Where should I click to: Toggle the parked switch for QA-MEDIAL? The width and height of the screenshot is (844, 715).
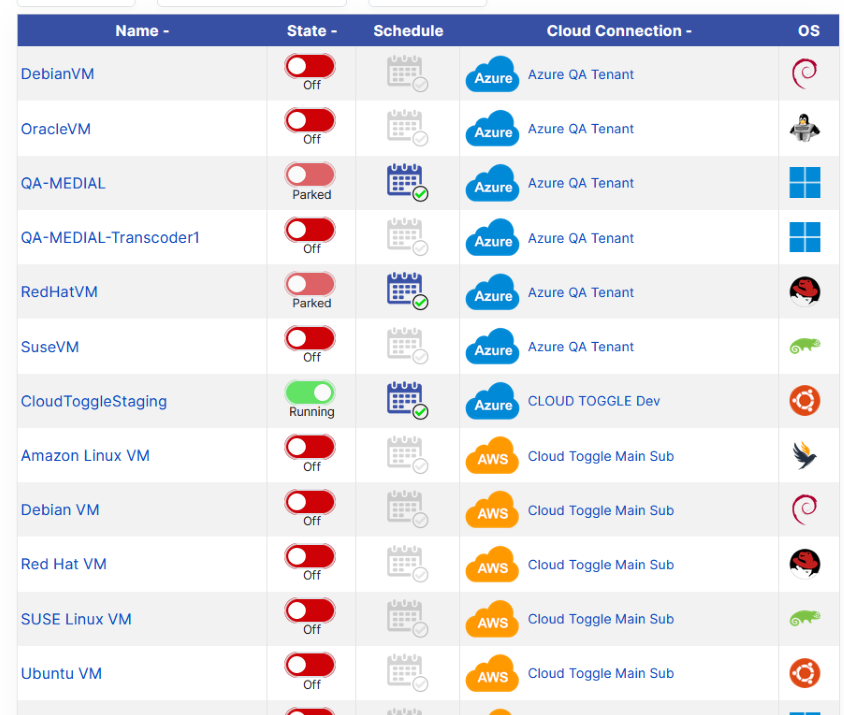tap(310, 175)
